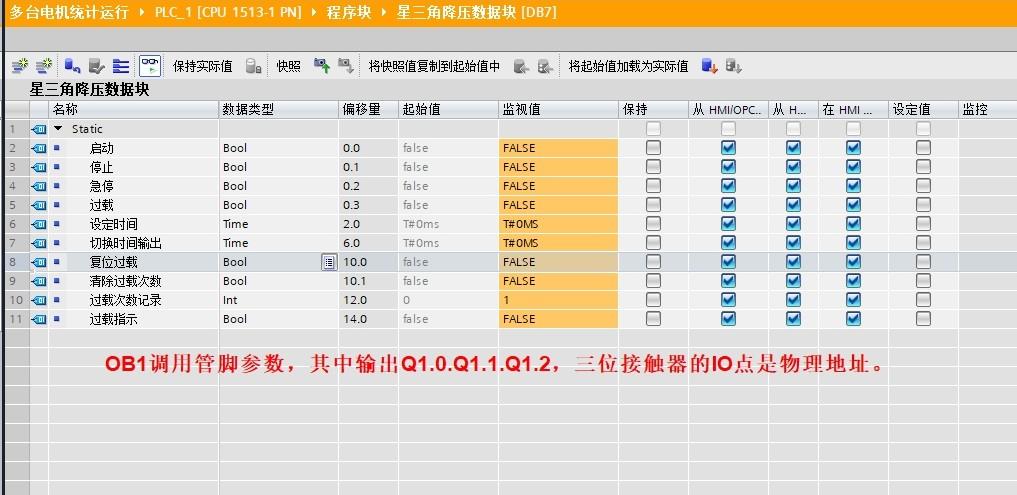Click the tag icon in the 过载次数记录 row

(x=39, y=300)
